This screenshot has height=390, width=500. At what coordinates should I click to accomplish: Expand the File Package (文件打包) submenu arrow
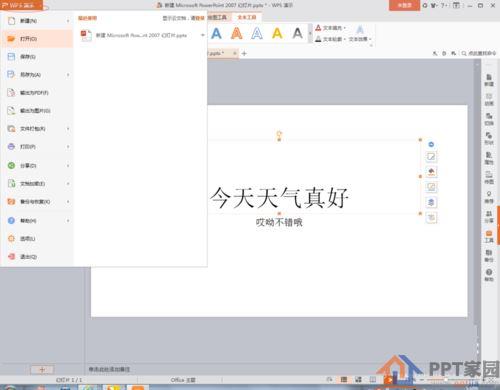(x=68, y=129)
